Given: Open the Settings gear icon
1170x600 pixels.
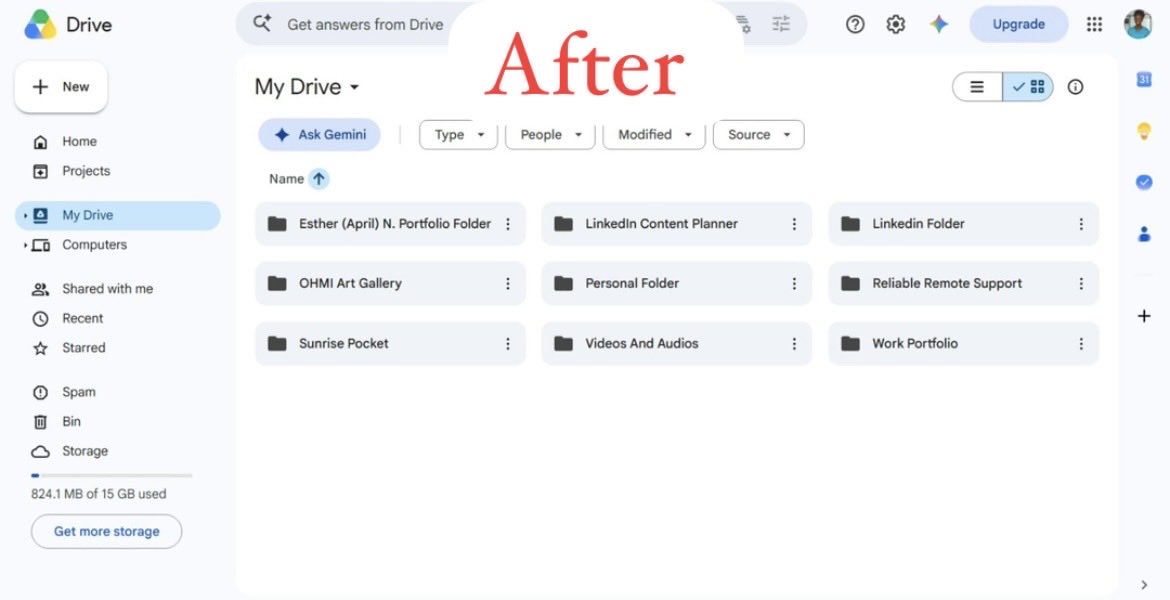Looking at the screenshot, I should tap(895, 25).
